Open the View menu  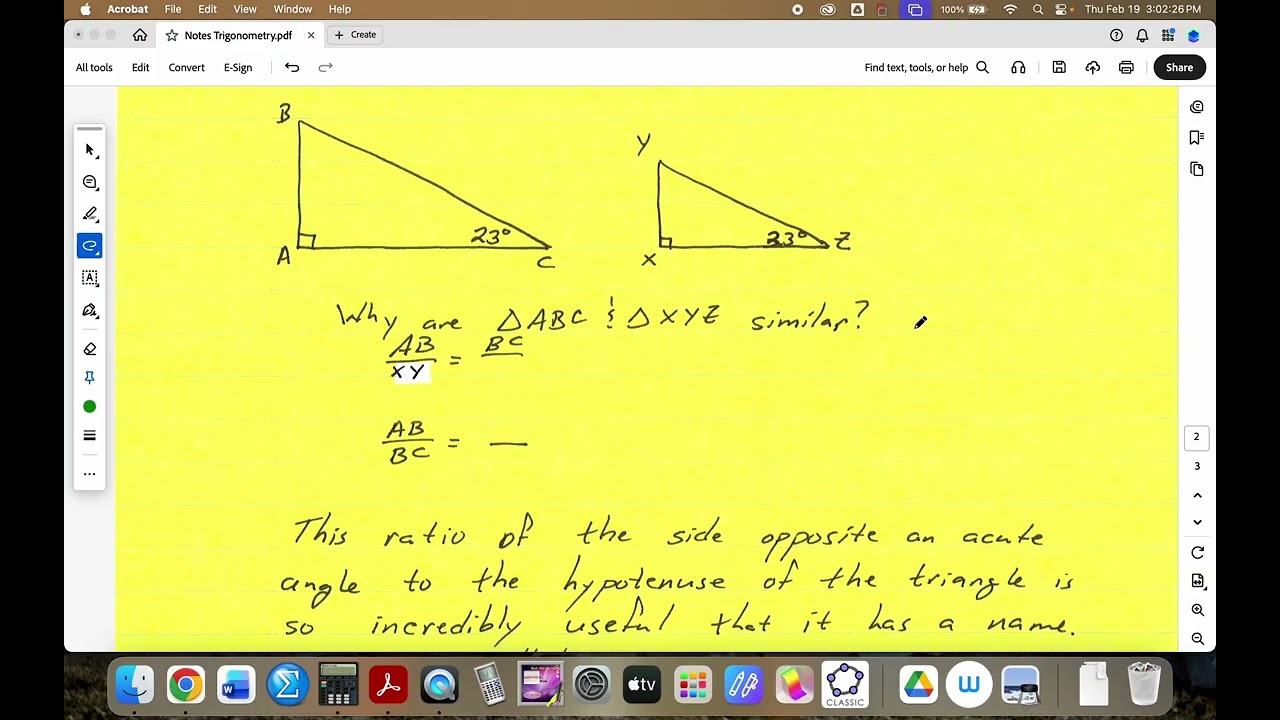pos(245,9)
